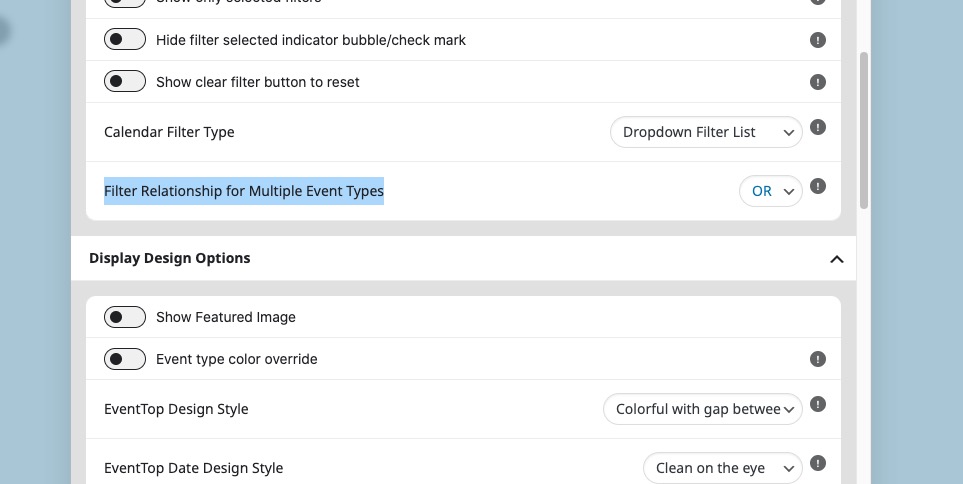Click info icon beside Show clear filter button
Viewport: 963px width, 484px height.
pos(817,82)
